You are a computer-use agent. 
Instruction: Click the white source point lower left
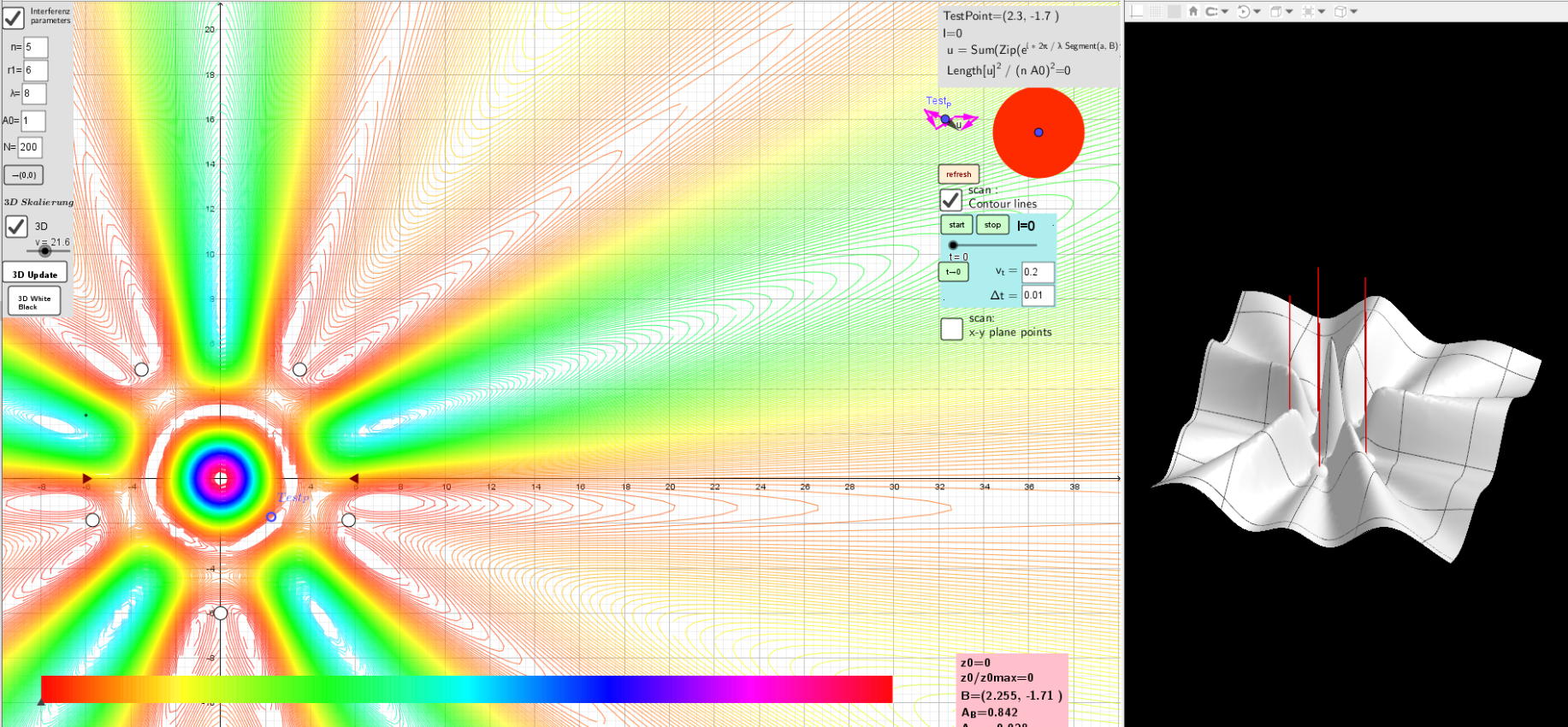[92, 520]
